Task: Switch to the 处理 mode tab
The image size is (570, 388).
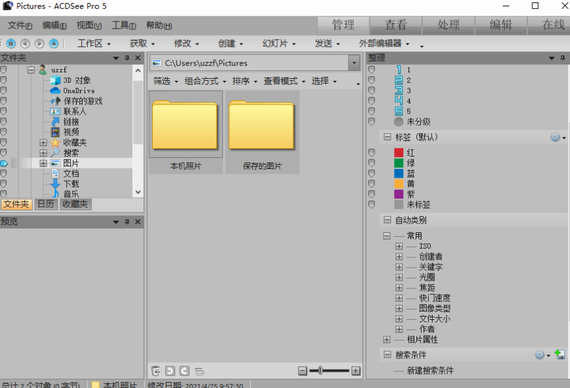Action: 448,25
